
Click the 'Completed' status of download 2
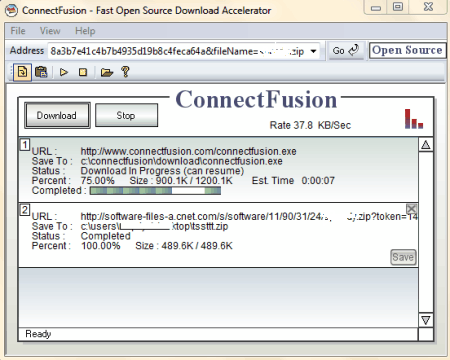[106, 236]
